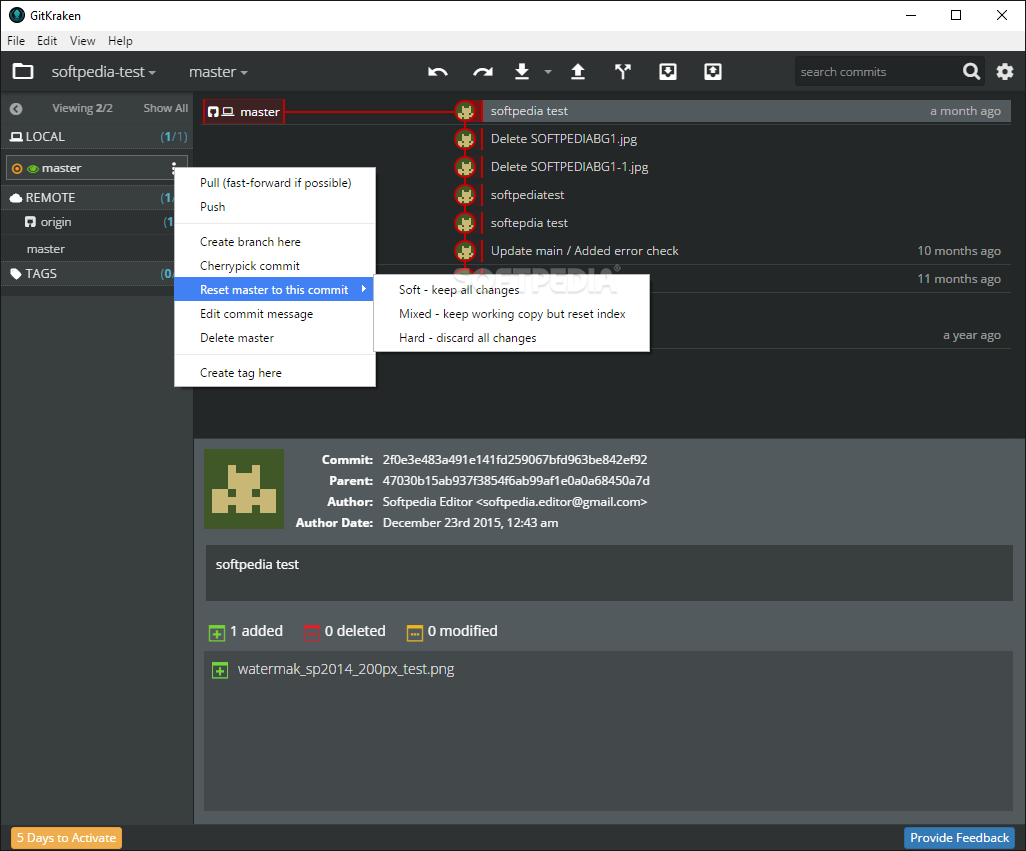Open the View menu
The image size is (1026, 851).
coord(82,41)
